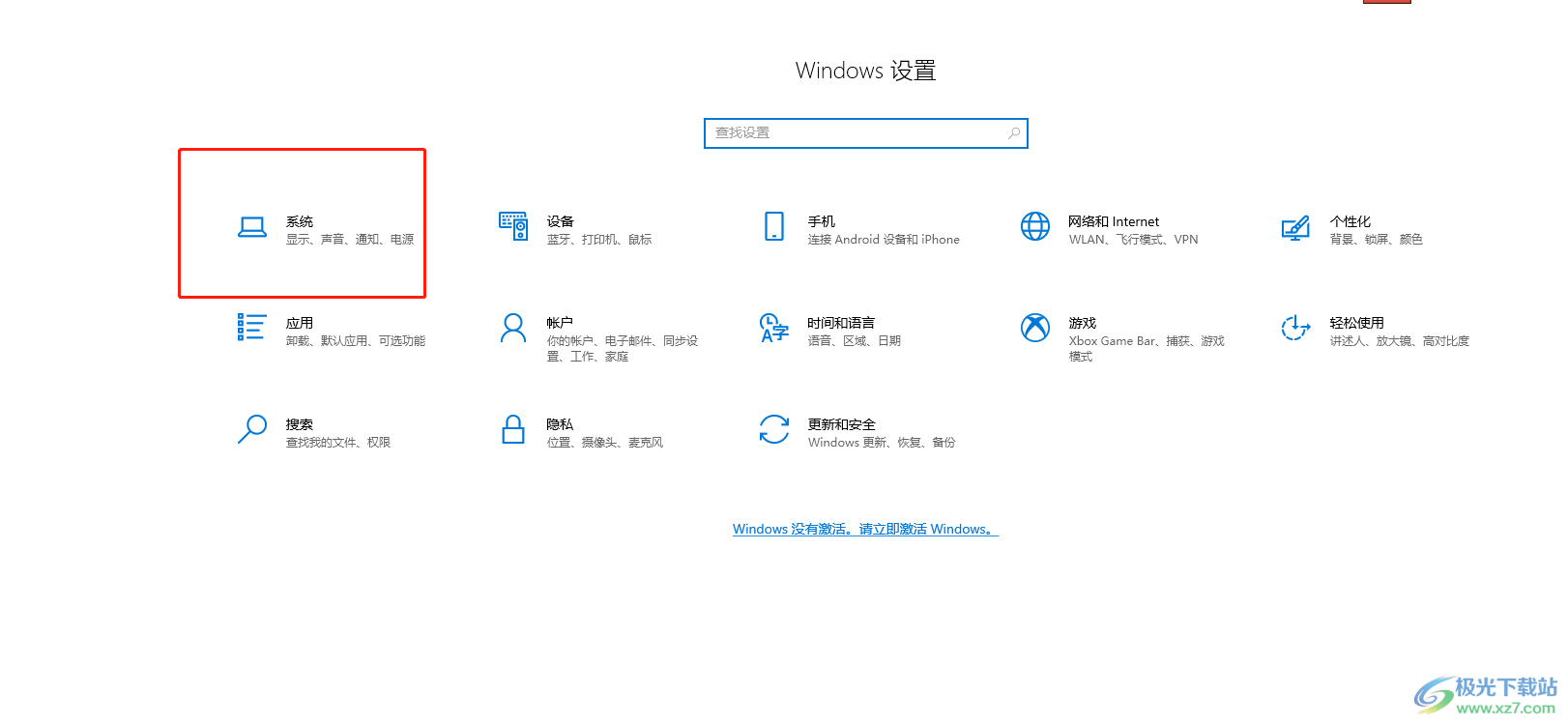Click the 位置、摄像头、麦克风 description
1568x724 pixels.
pyautogui.click(x=605, y=443)
